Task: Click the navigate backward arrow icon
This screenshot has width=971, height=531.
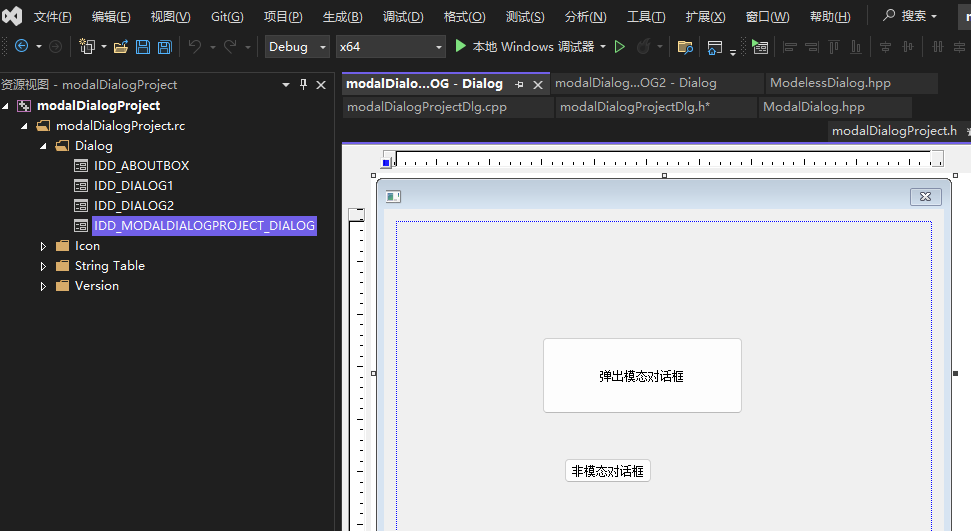Action: coord(21,46)
